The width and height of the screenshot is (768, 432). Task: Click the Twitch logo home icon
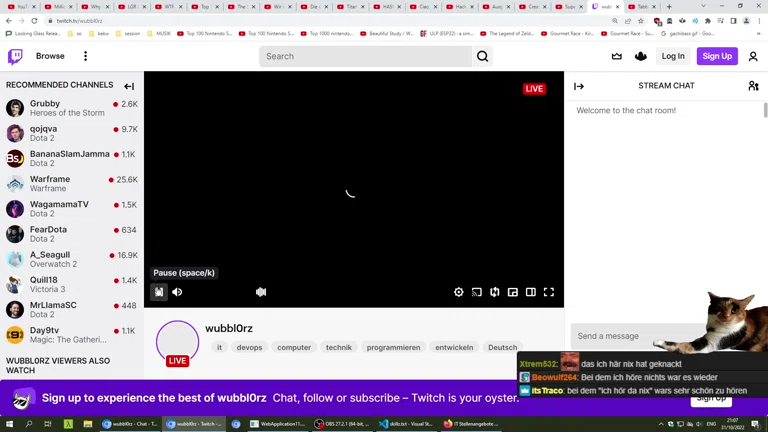[16, 56]
